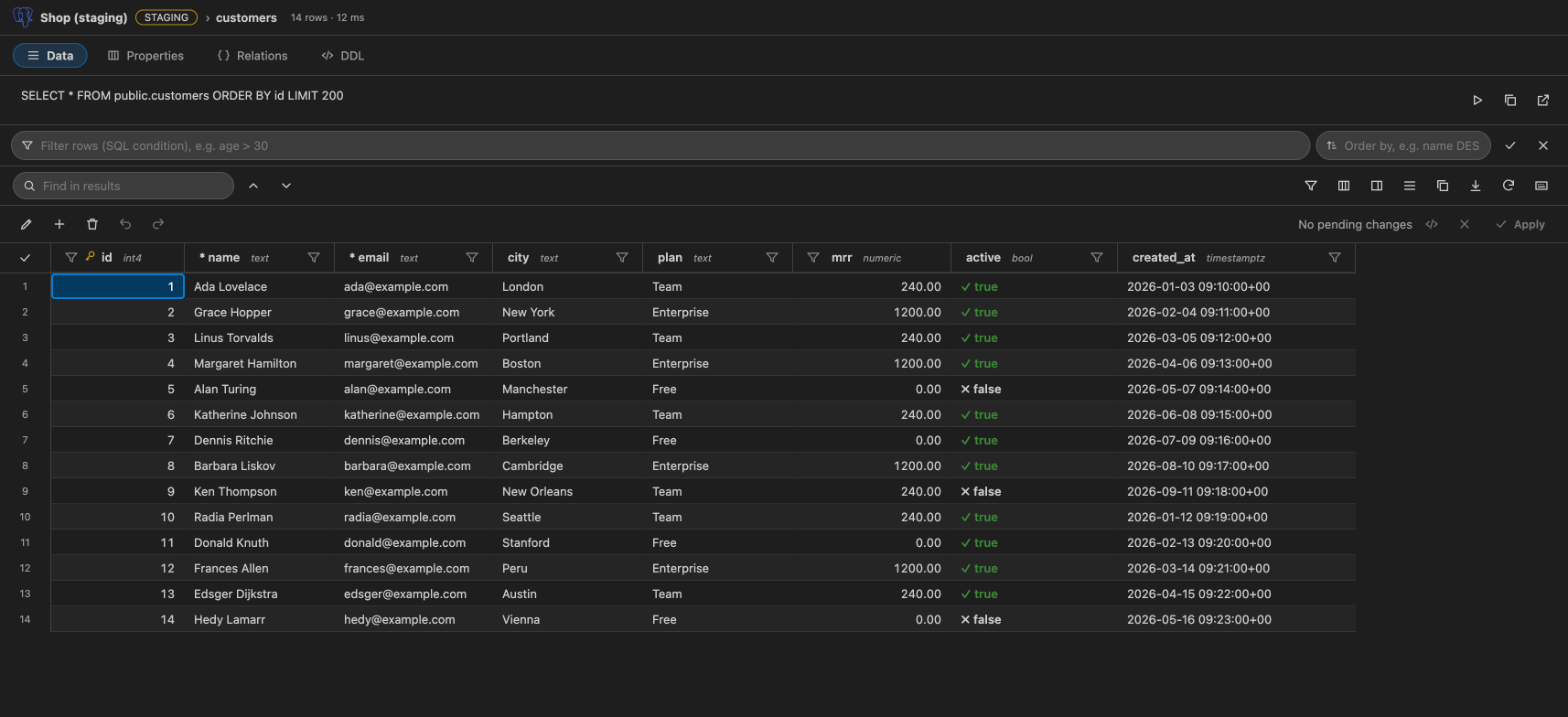Image resolution: width=1568 pixels, height=717 pixels.
Task: Open the Relations tab
Action: click(252, 56)
